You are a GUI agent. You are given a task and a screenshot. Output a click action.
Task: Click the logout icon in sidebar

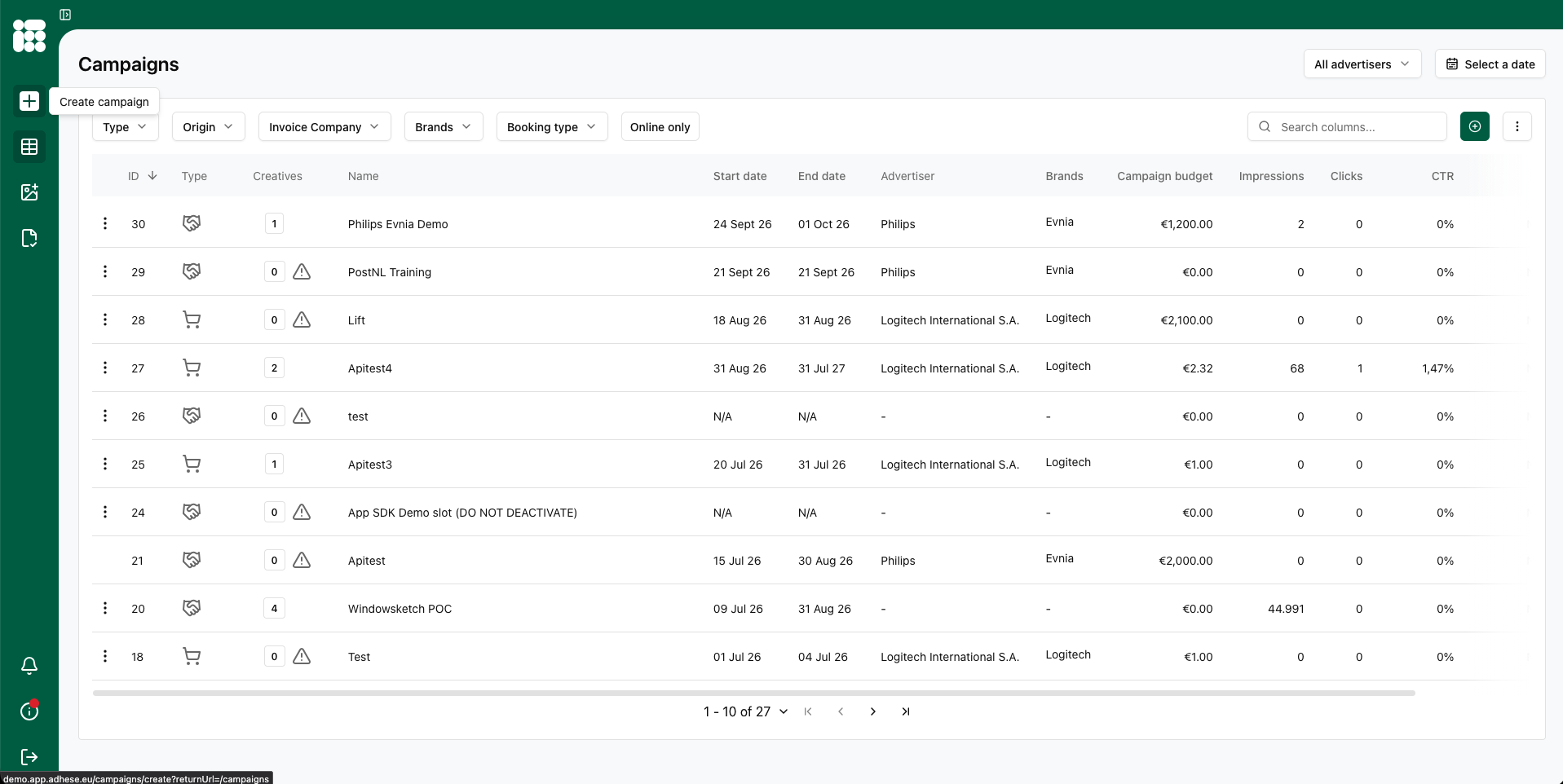click(x=29, y=757)
